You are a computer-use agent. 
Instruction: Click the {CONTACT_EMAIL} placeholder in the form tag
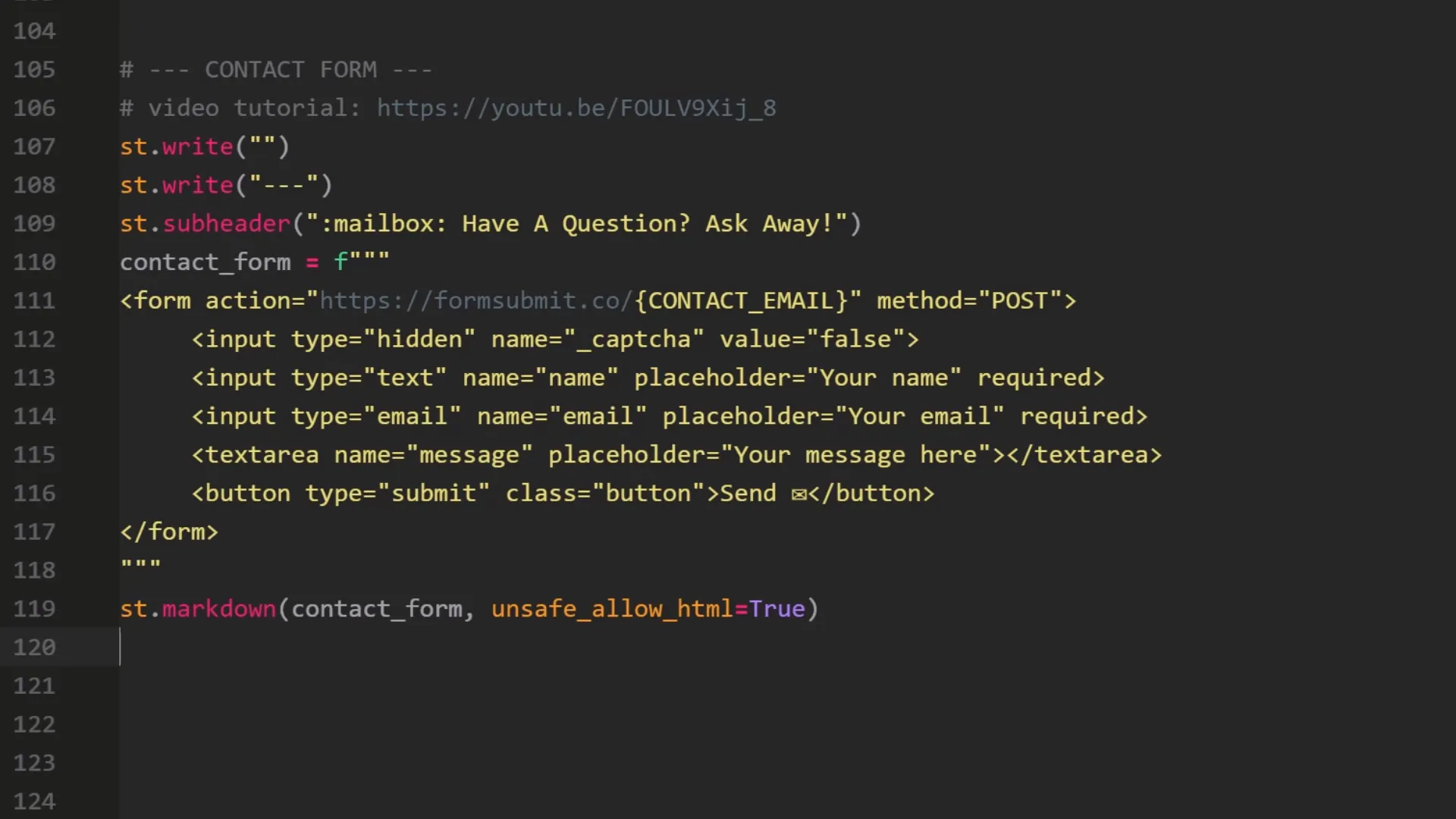pyautogui.click(x=741, y=301)
